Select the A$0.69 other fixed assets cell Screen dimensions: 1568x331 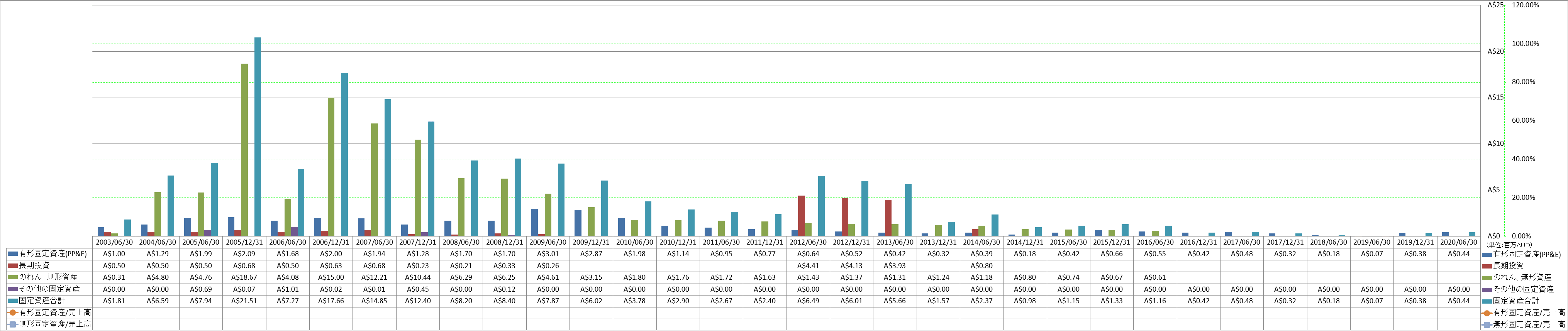(x=201, y=289)
